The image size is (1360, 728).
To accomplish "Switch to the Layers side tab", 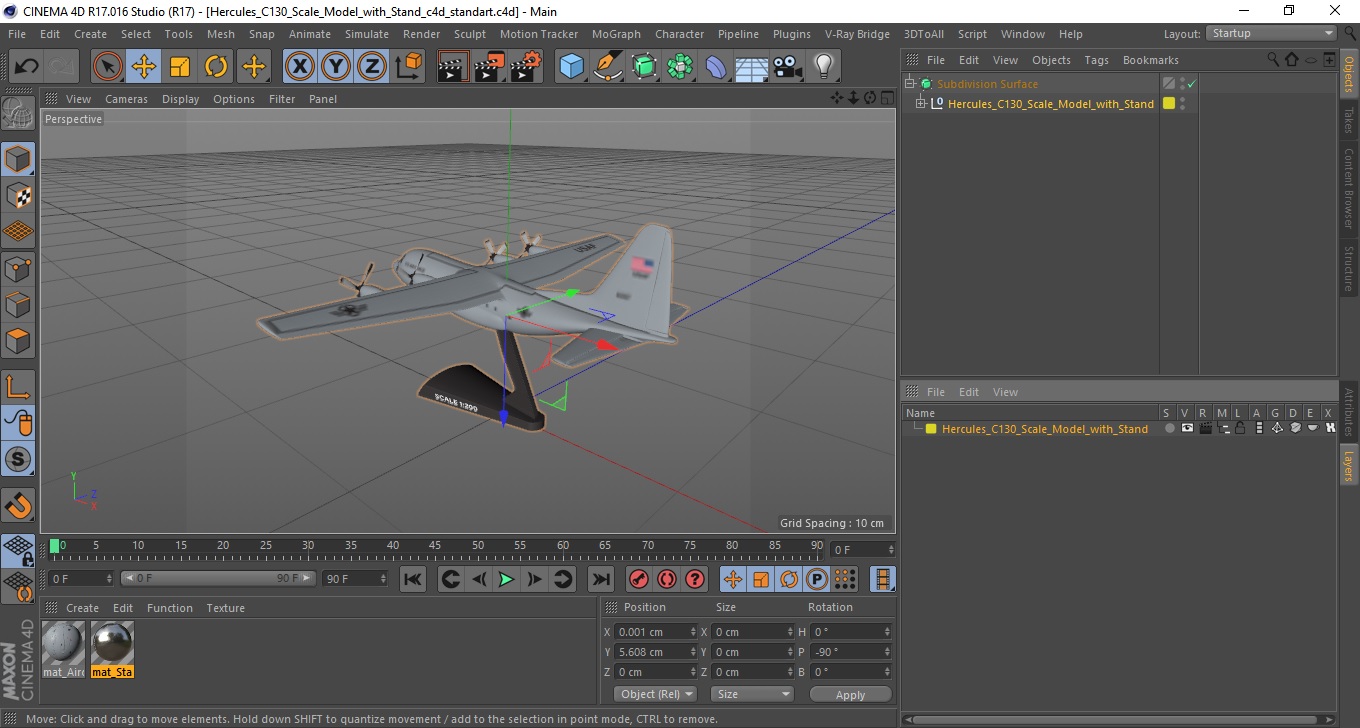I will [1348, 465].
